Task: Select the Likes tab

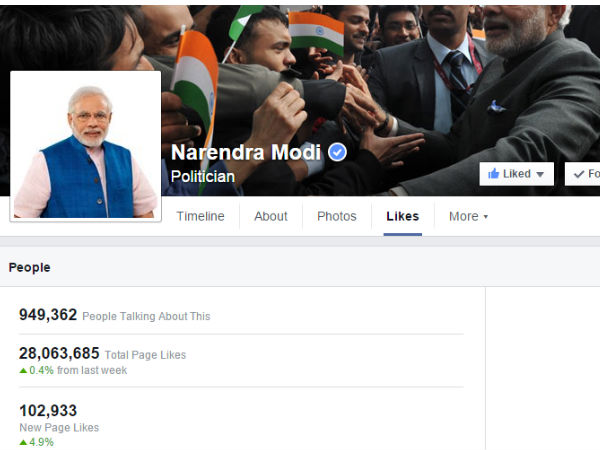Action: 403,217
